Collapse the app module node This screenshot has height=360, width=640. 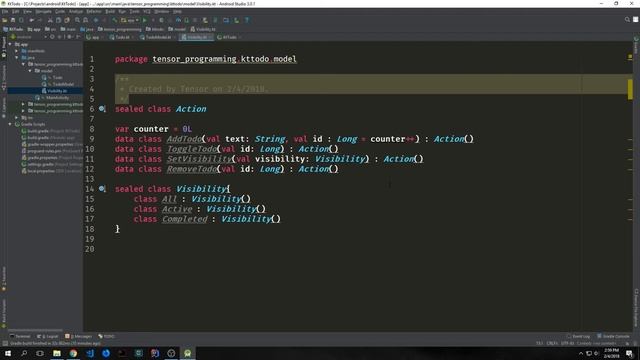click(x=10, y=44)
